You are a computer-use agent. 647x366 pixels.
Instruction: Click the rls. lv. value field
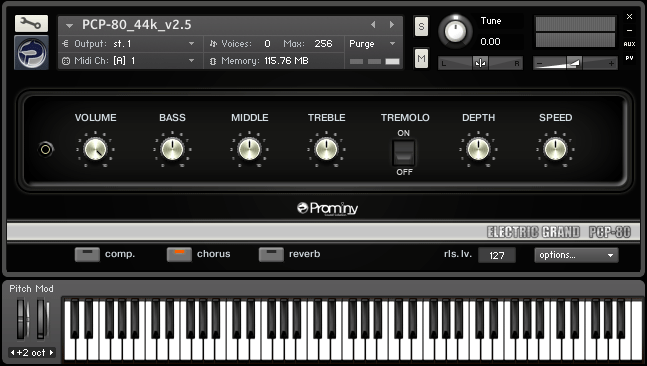coord(497,255)
